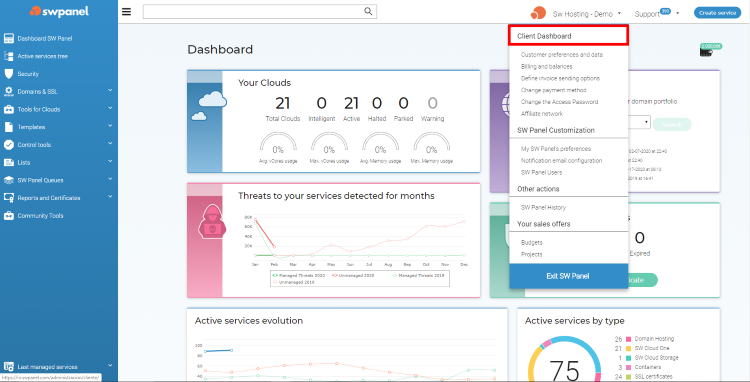Open Projects menu entry
The image size is (750, 382).
click(x=531, y=254)
